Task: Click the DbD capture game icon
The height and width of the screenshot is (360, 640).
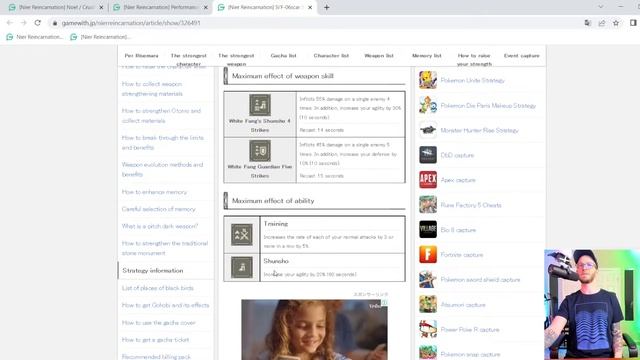Action: pyautogui.click(x=428, y=155)
